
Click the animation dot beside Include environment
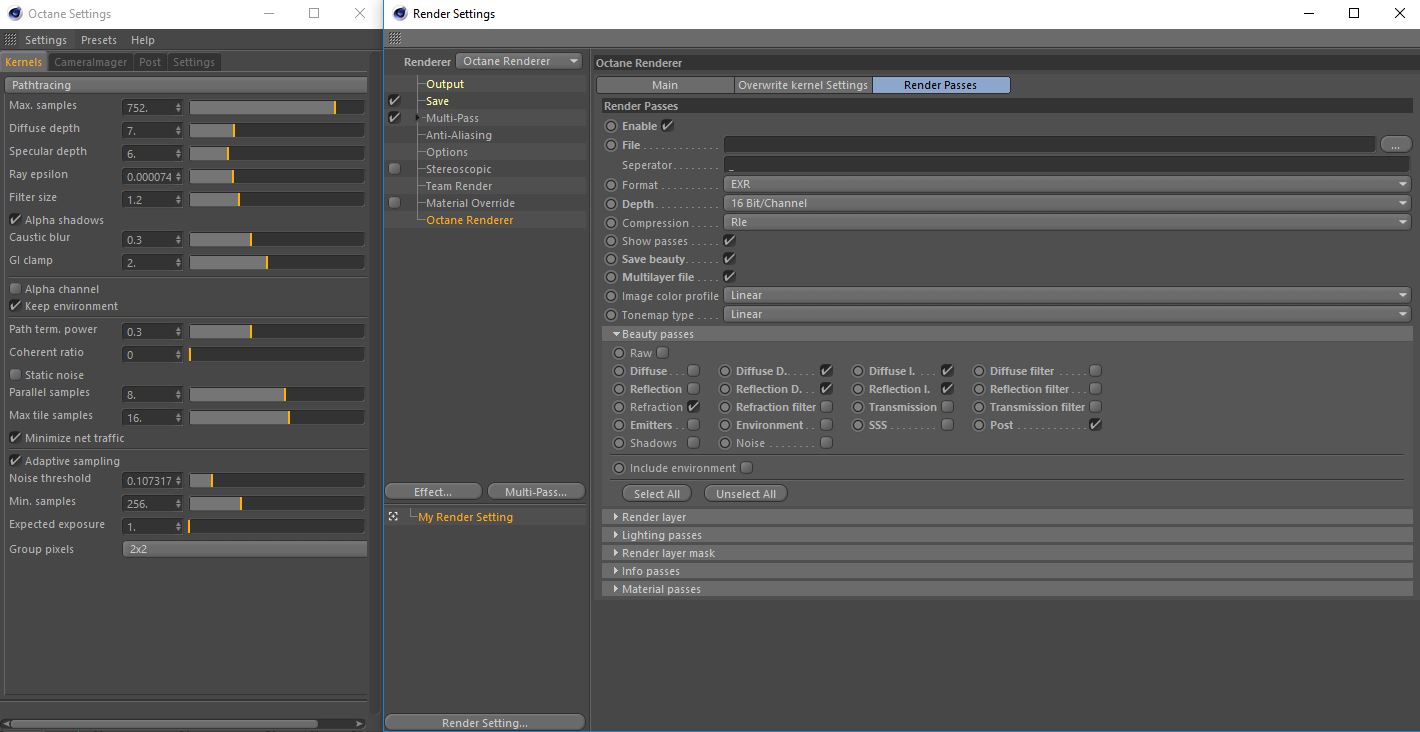(619, 468)
